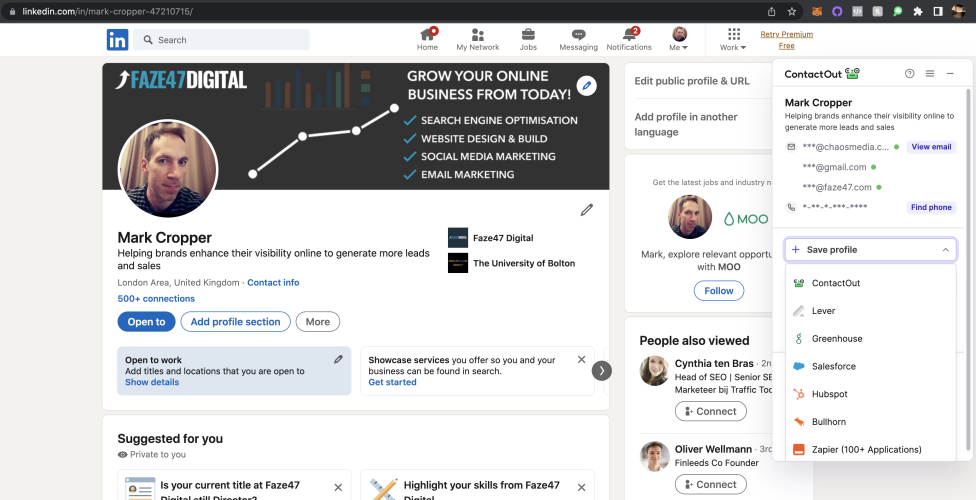Click Retry Premium Free link
This screenshot has height=500, width=976.
pos(786,40)
